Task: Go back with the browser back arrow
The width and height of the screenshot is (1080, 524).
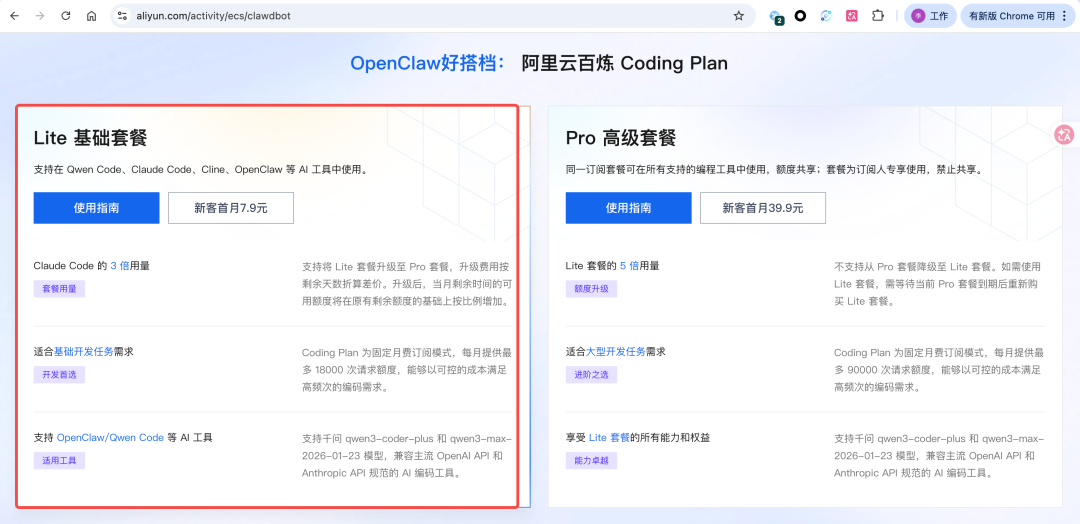Action: click(14, 16)
